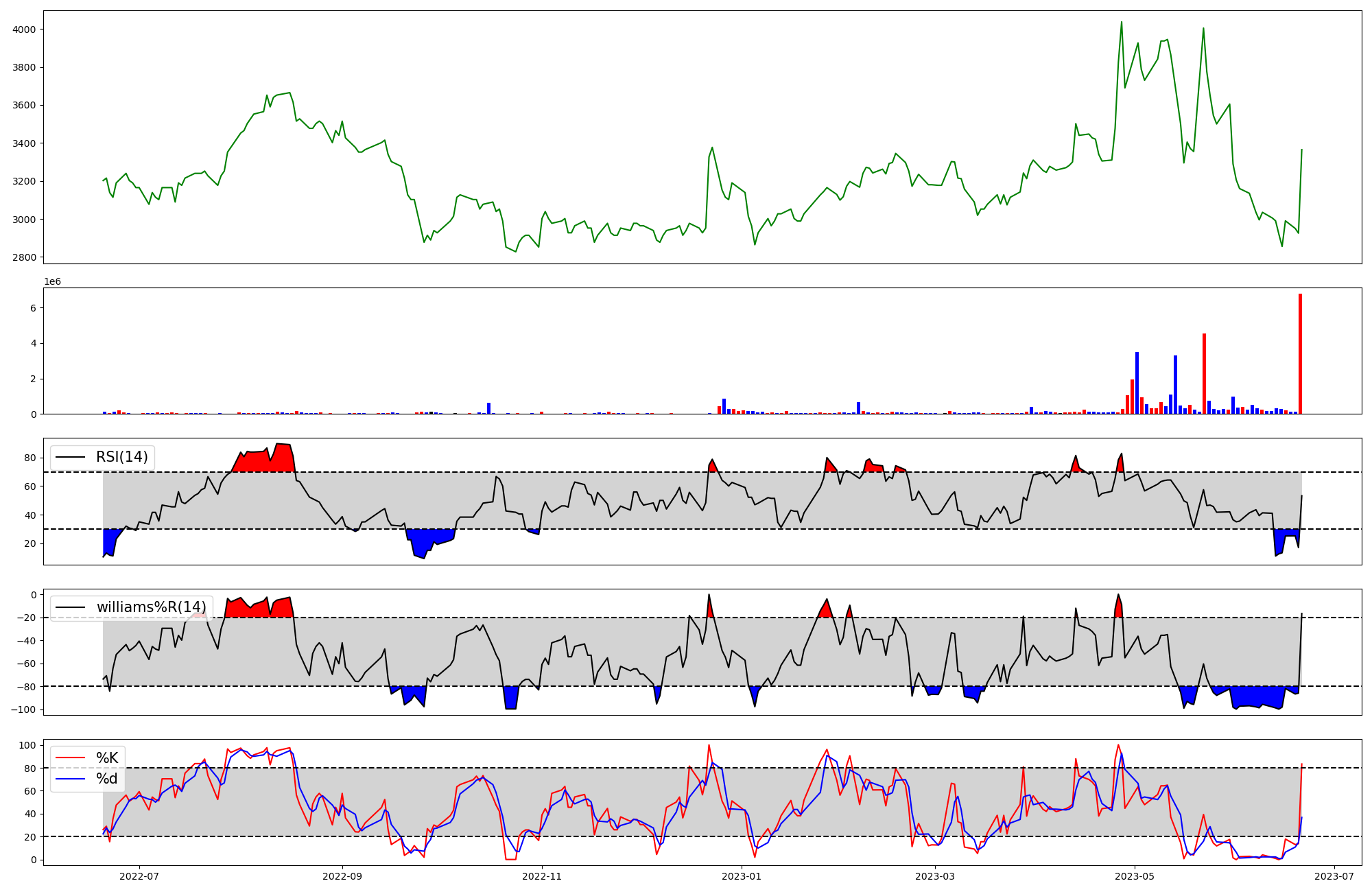Viewport: 1372px width, 892px height.
Task: Click the 2023-01 x-axis date label
Action: [742, 876]
